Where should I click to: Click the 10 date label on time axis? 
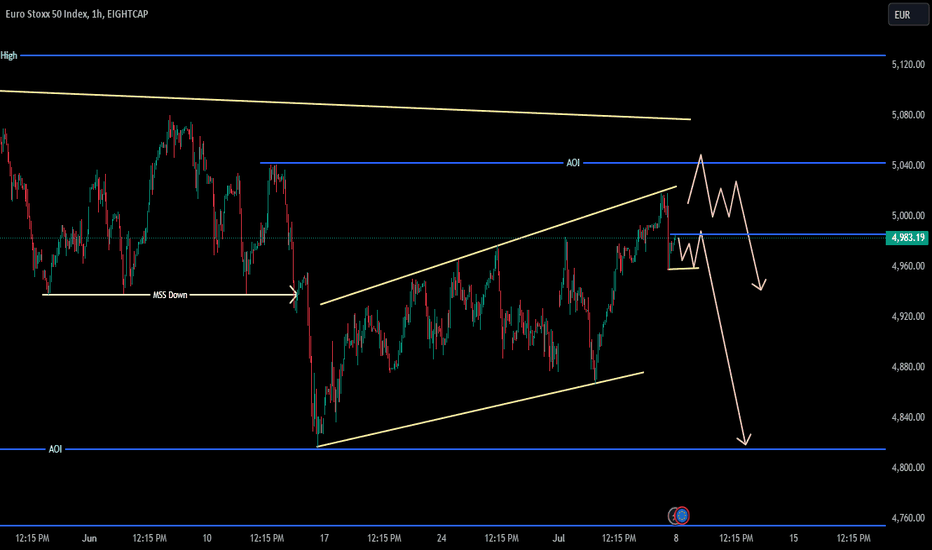(x=207, y=539)
